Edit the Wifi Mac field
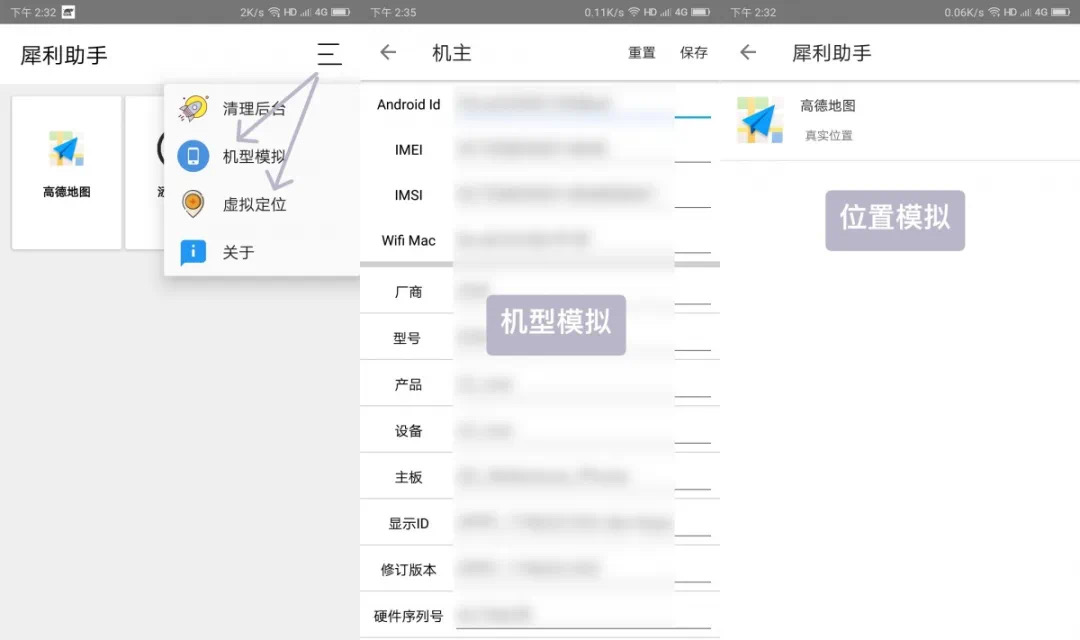 point(582,241)
